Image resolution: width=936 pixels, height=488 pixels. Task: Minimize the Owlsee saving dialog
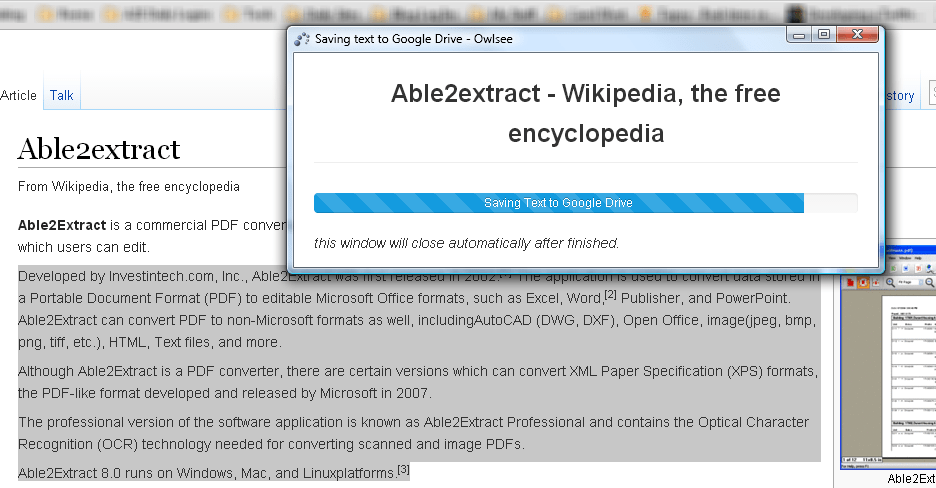tap(799, 35)
